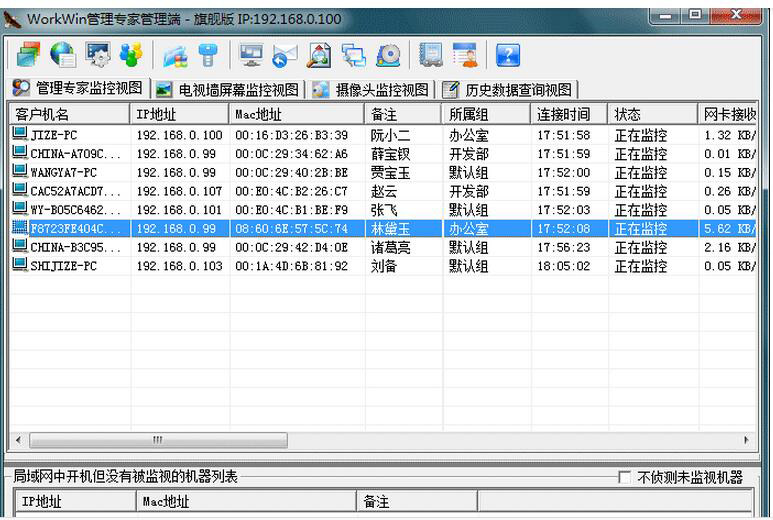Click connection time 17:56:23

coord(563,247)
